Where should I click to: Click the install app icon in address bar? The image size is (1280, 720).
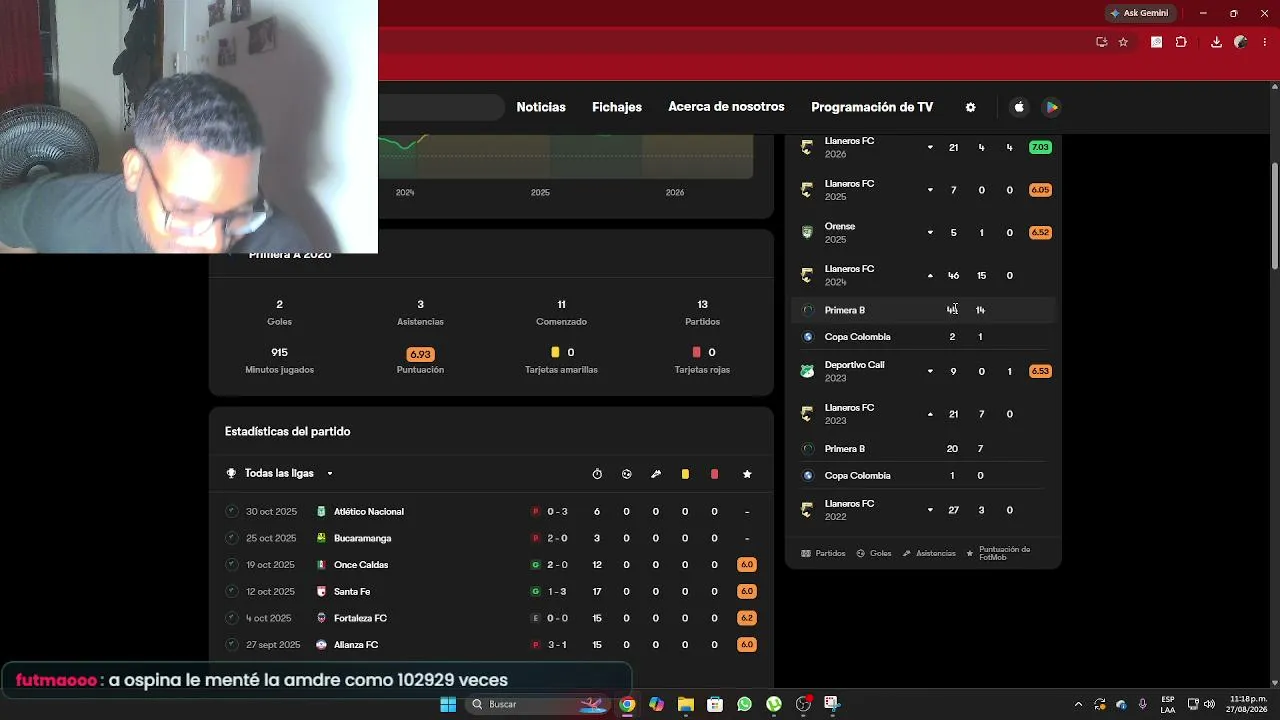[x=1101, y=42]
